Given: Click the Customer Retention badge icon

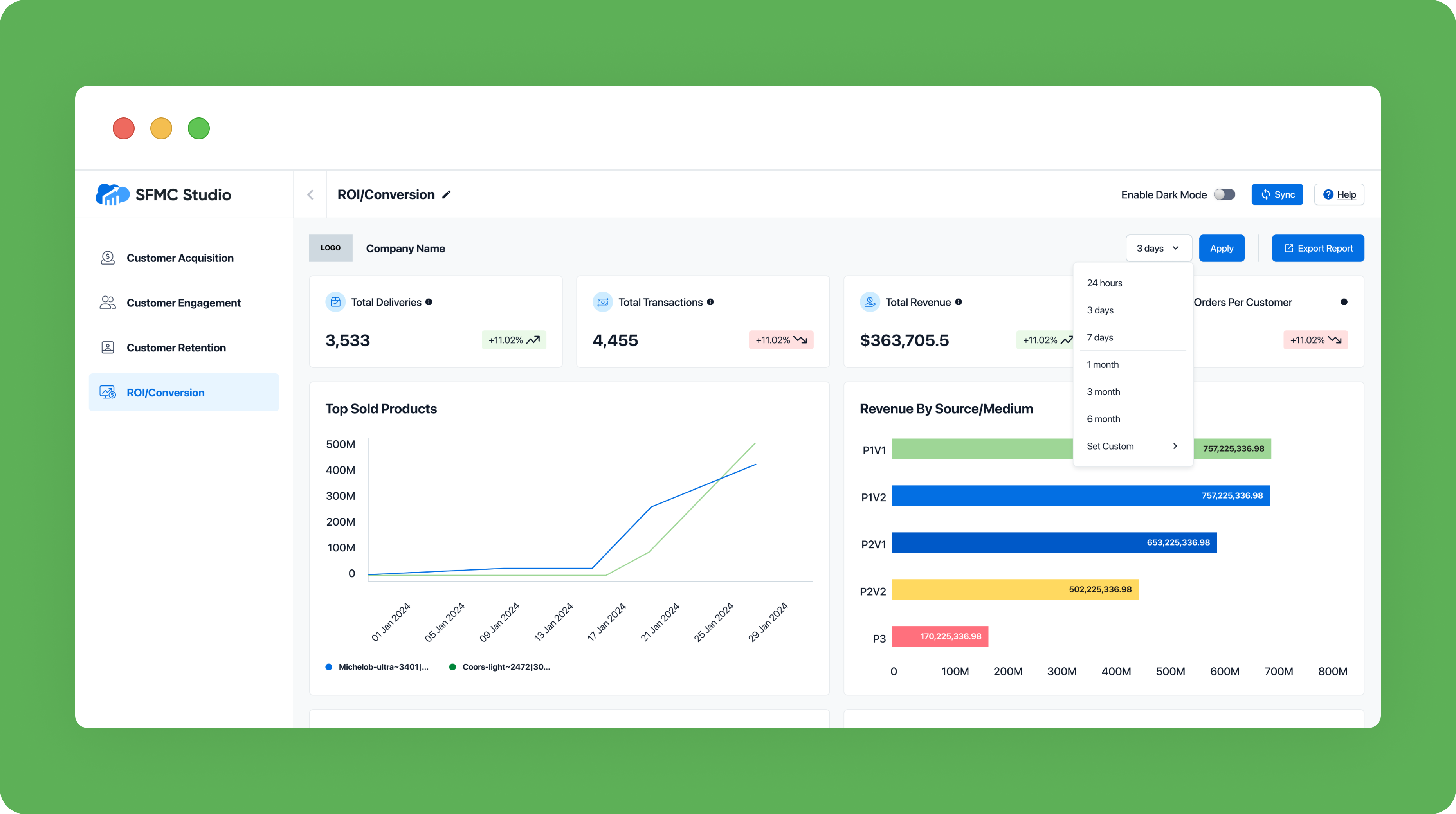Looking at the screenshot, I should click(107, 348).
